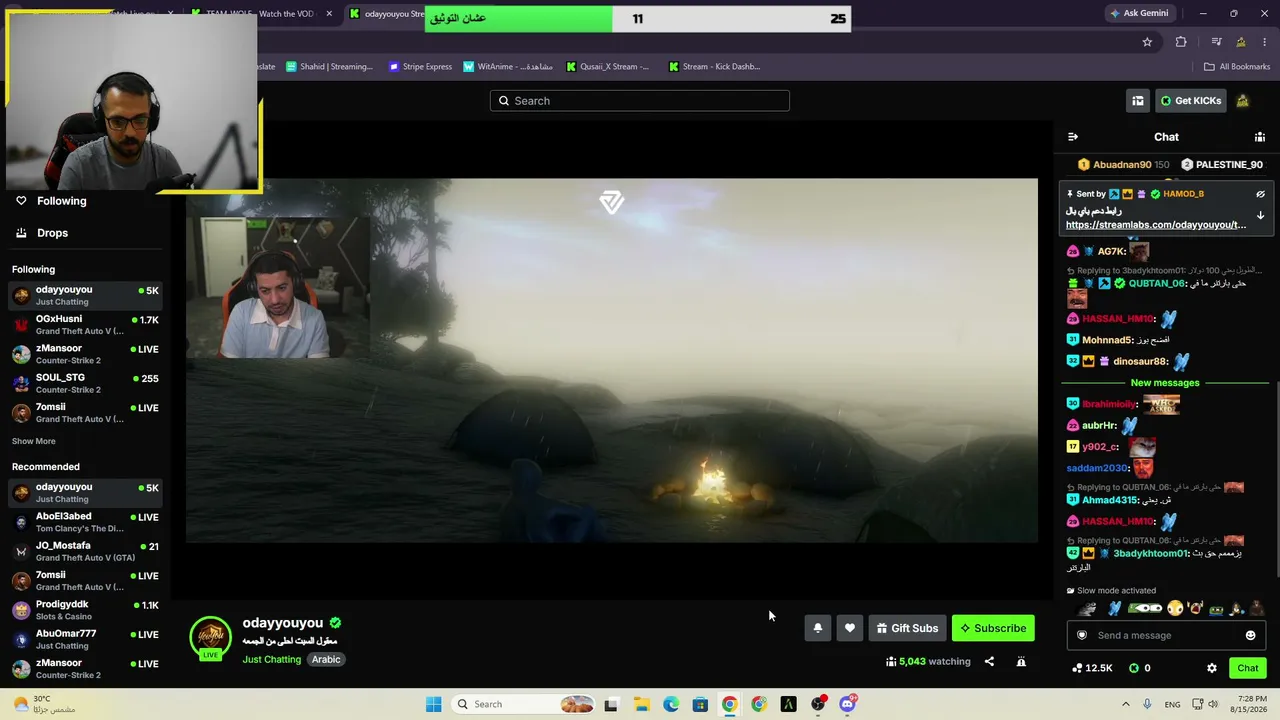Open the odayyouyou profile avatar below the video
1280x720 pixels.
coord(210,638)
